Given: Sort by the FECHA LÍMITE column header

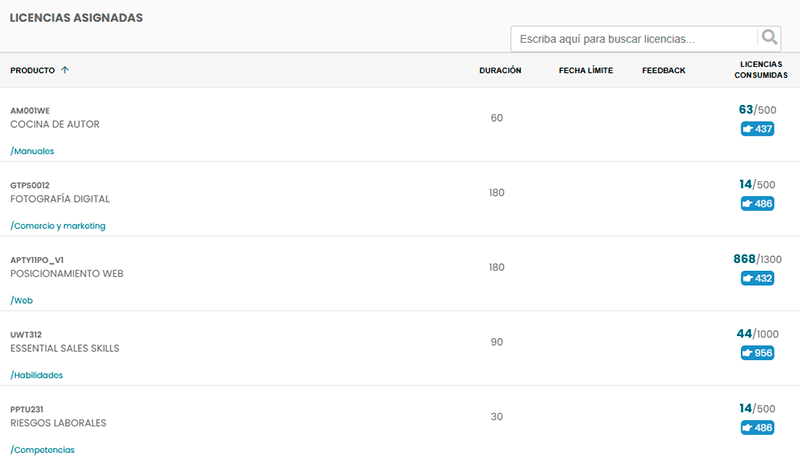Looking at the screenshot, I should tap(586, 70).
